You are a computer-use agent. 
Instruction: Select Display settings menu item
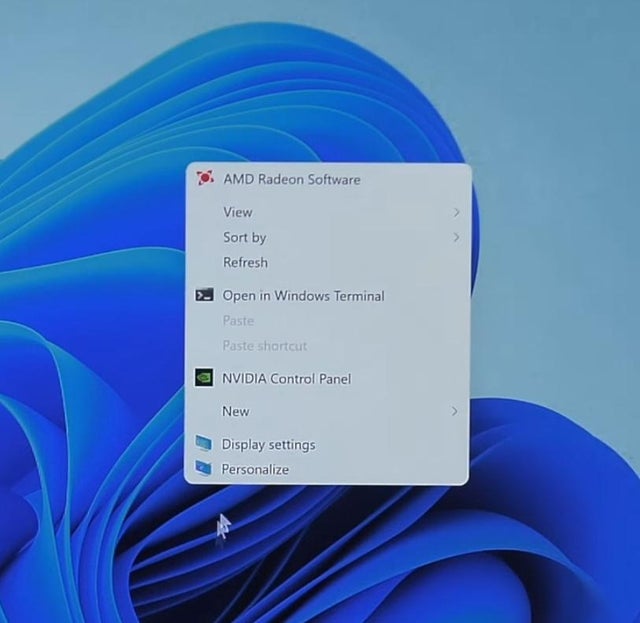click(327, 444)
